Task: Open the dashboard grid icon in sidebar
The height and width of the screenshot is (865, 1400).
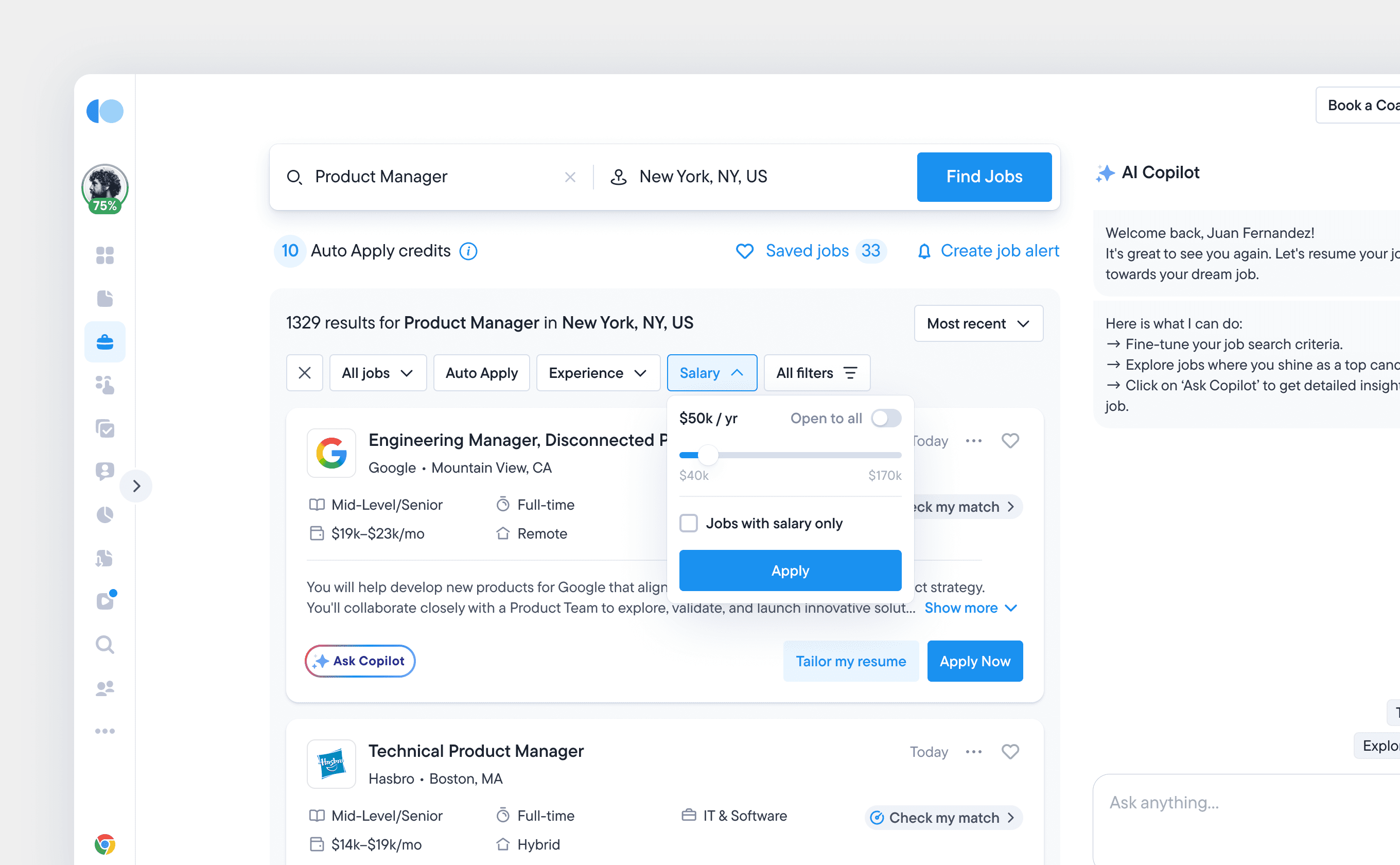Action: click(x=104, y=255)
